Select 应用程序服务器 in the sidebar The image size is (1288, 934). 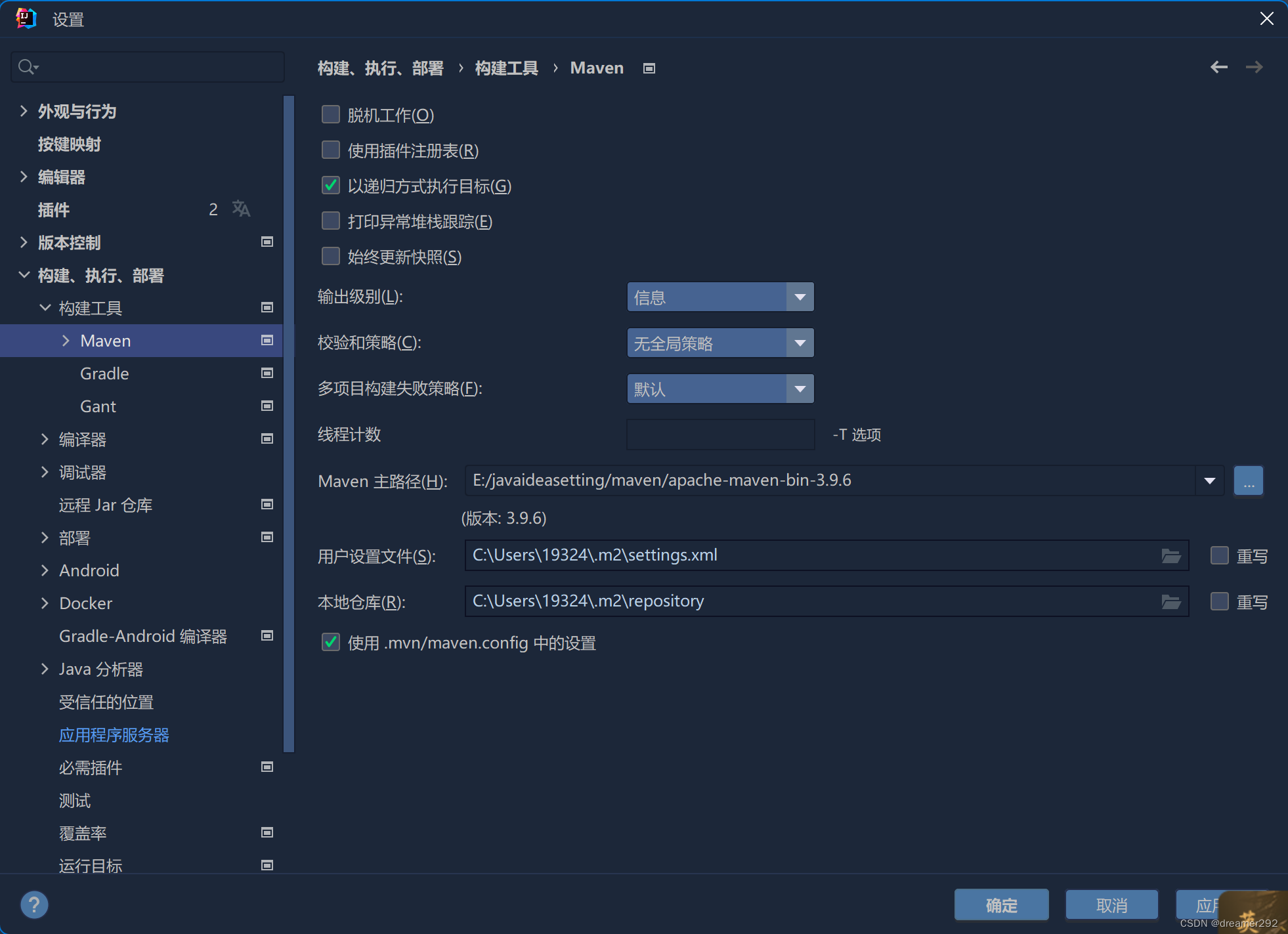point(114,734)
